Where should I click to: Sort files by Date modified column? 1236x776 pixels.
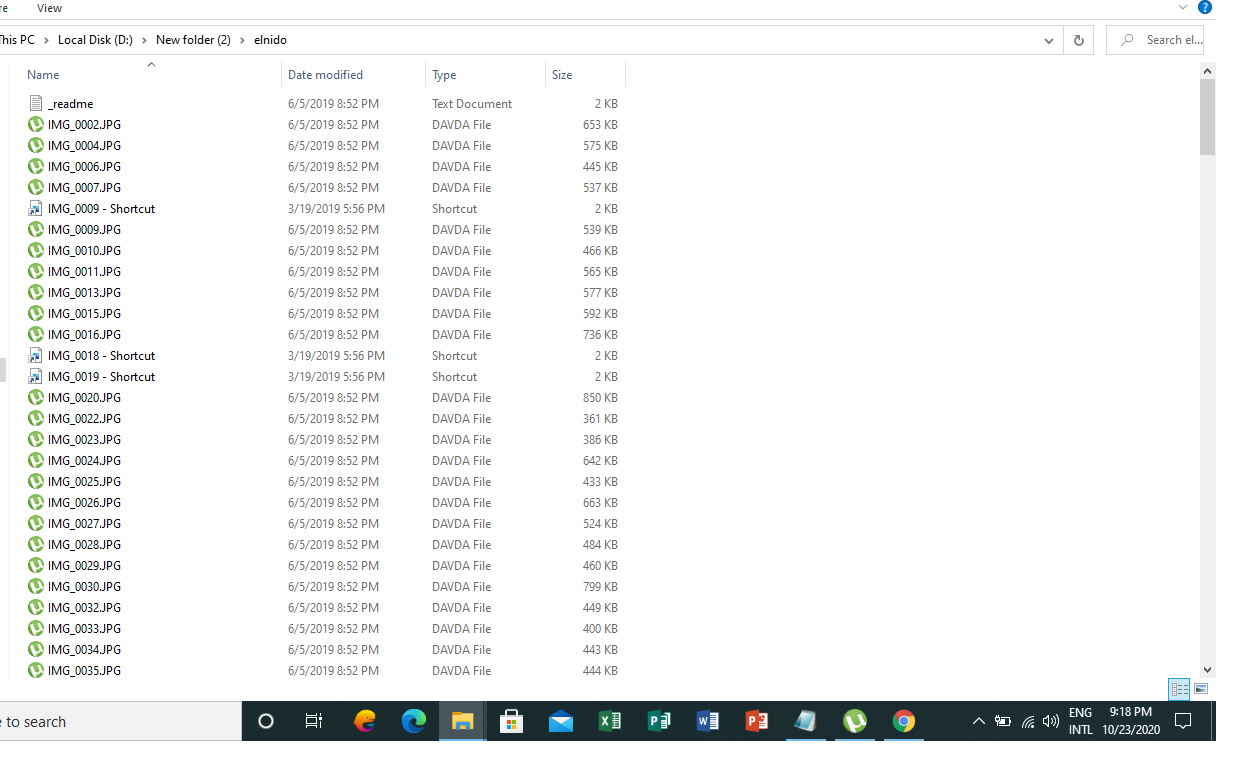coord(325,75)
